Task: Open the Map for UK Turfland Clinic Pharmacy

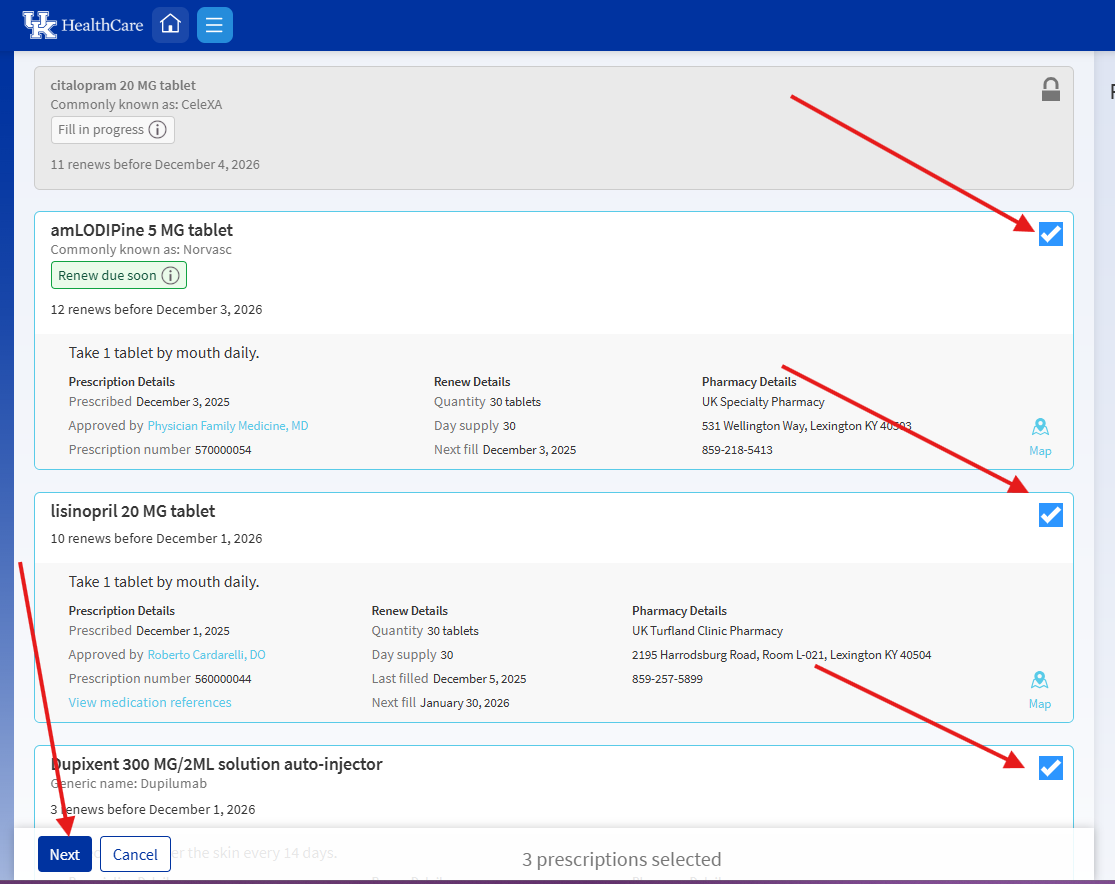Action: pos(1040,687)
